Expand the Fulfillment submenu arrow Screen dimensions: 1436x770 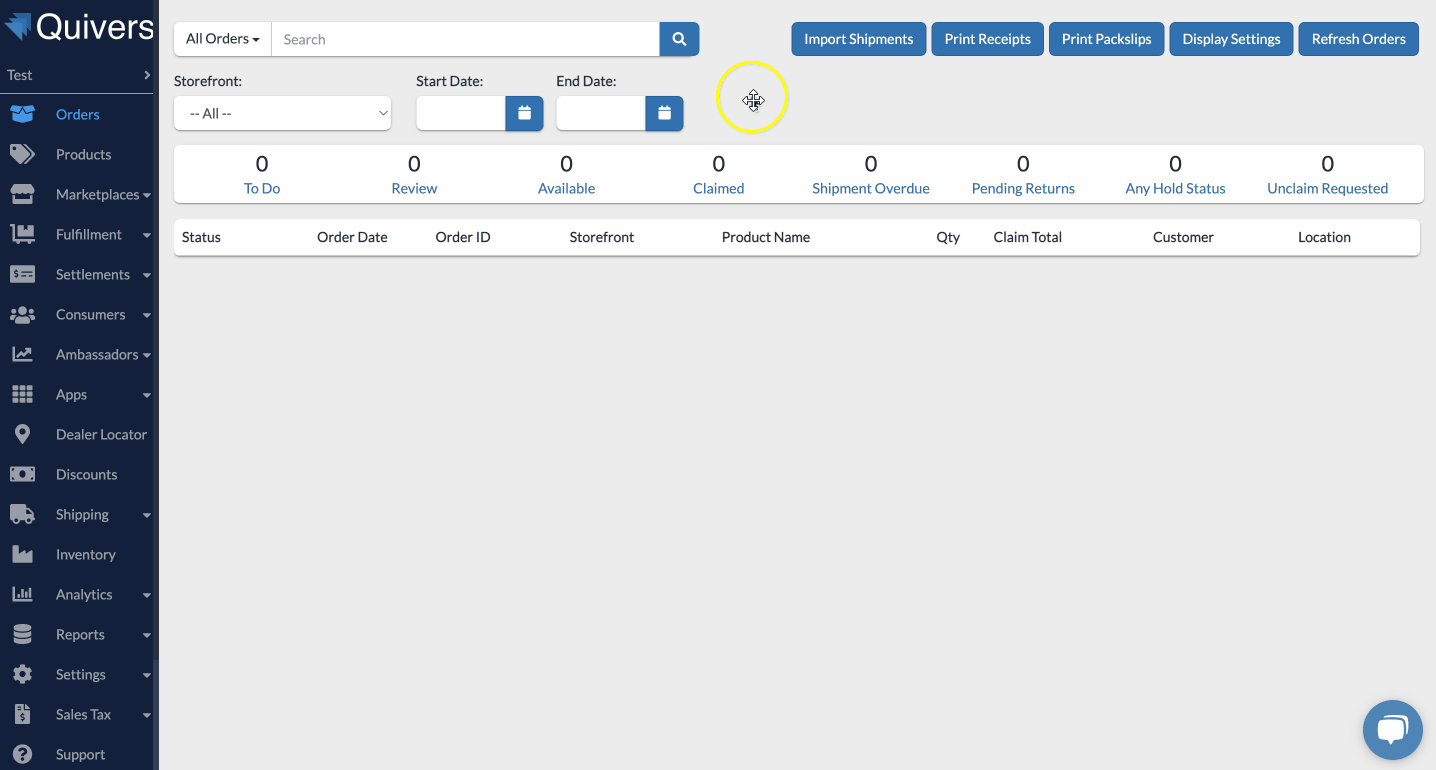point(147,235)
